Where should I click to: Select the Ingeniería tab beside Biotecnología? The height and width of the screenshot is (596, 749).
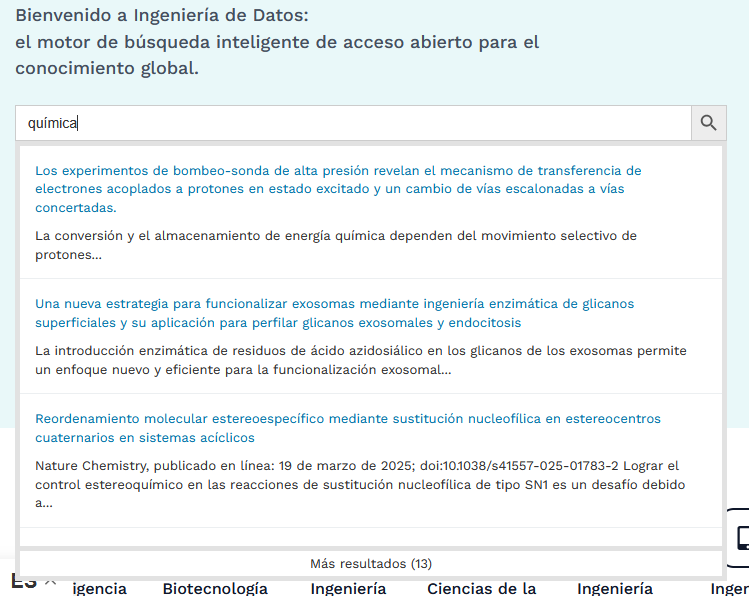tap(348, 588)
